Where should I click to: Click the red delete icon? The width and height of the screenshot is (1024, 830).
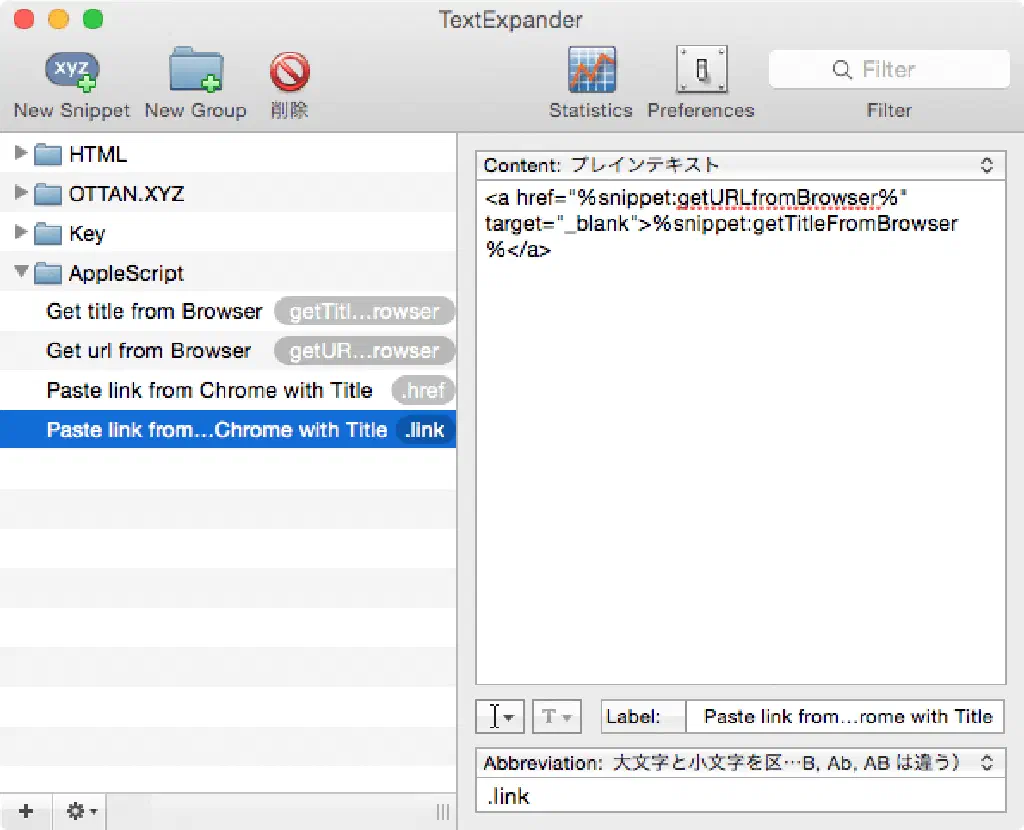coord(289,72)
